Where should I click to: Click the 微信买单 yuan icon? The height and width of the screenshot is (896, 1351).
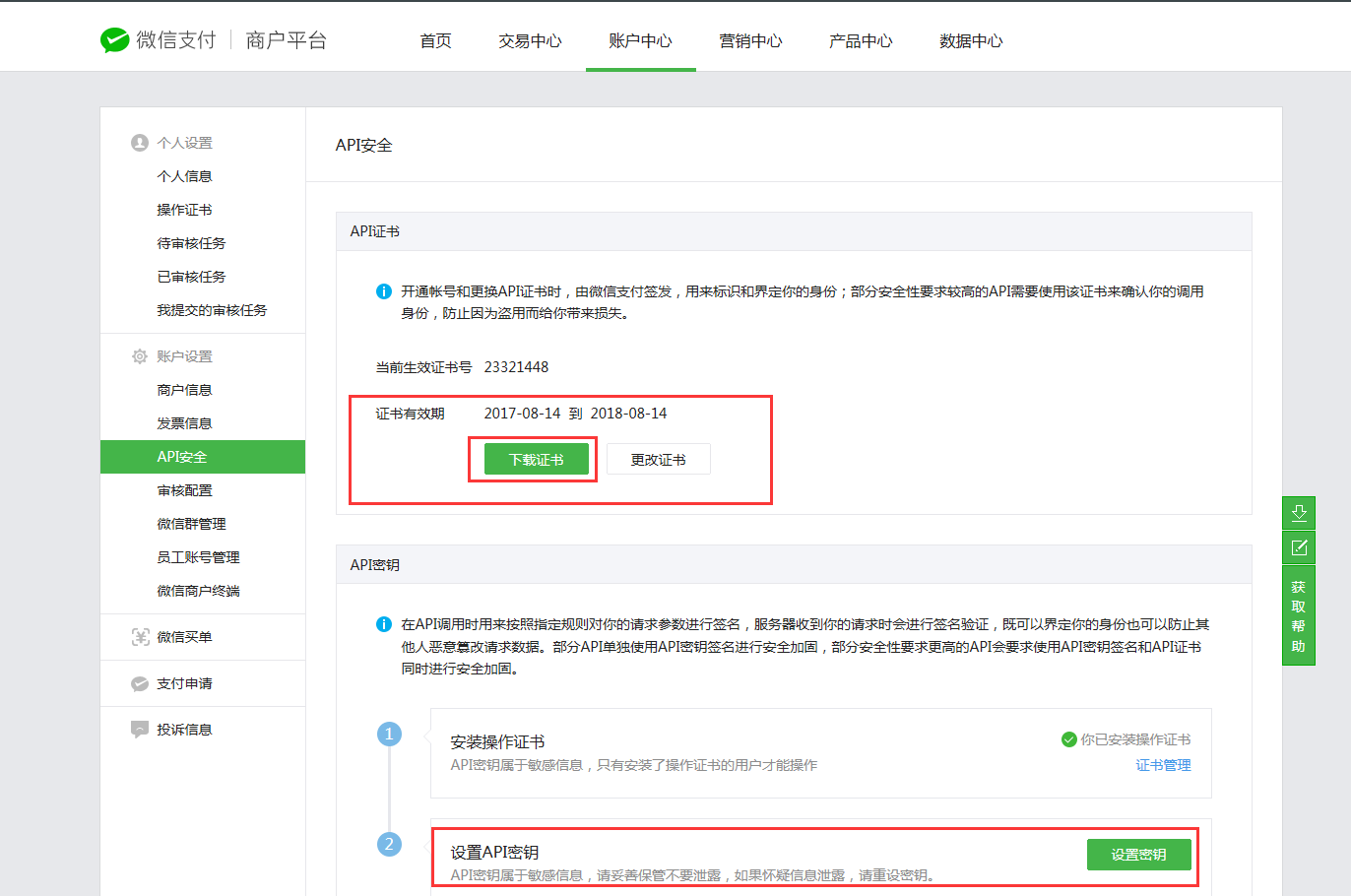coord(140,637)
